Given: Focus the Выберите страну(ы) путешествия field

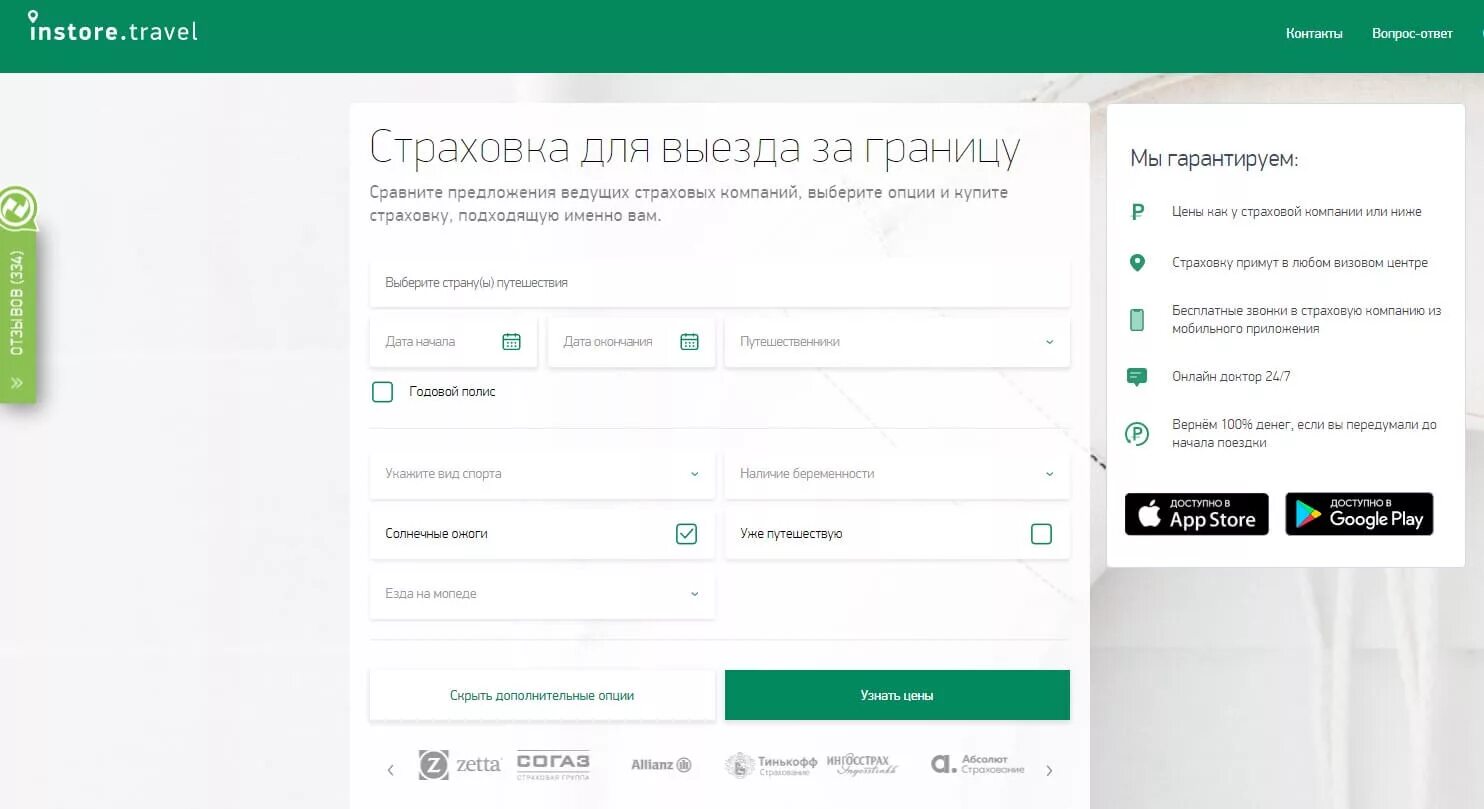Looking at the screenshot, I should coord(720,283).
